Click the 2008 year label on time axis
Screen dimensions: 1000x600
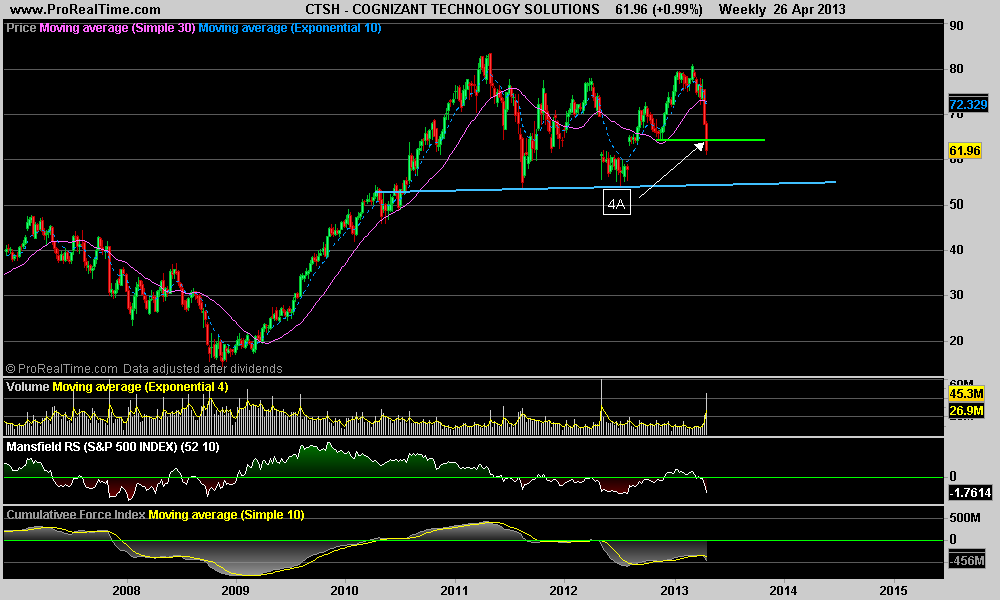pos(126,590)
